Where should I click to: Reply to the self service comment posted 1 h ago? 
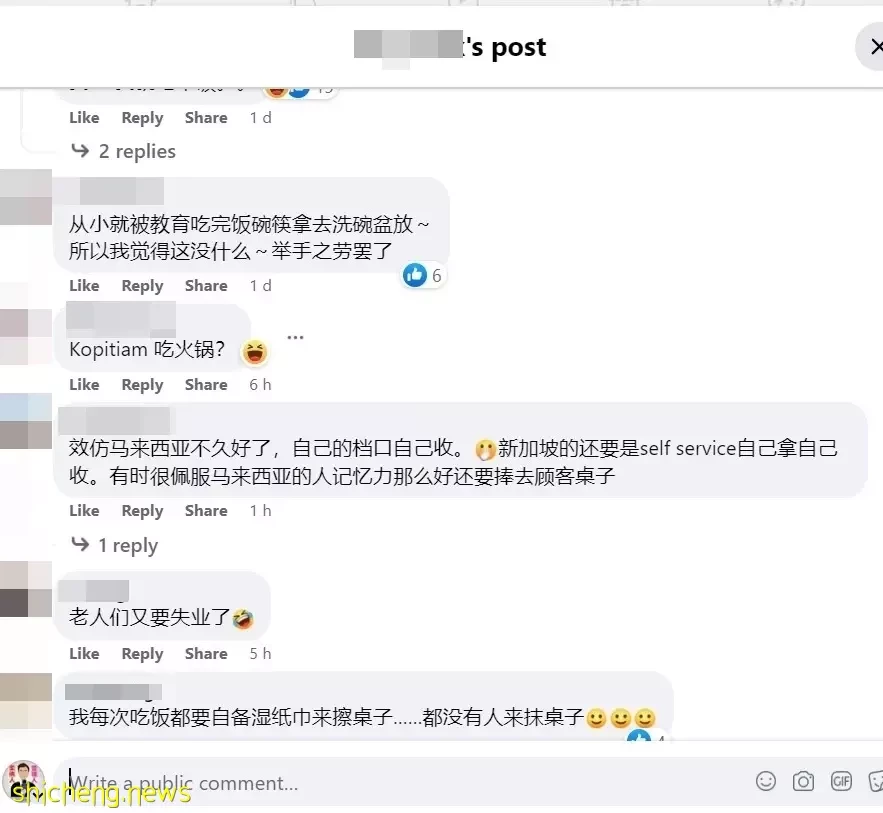142,511
